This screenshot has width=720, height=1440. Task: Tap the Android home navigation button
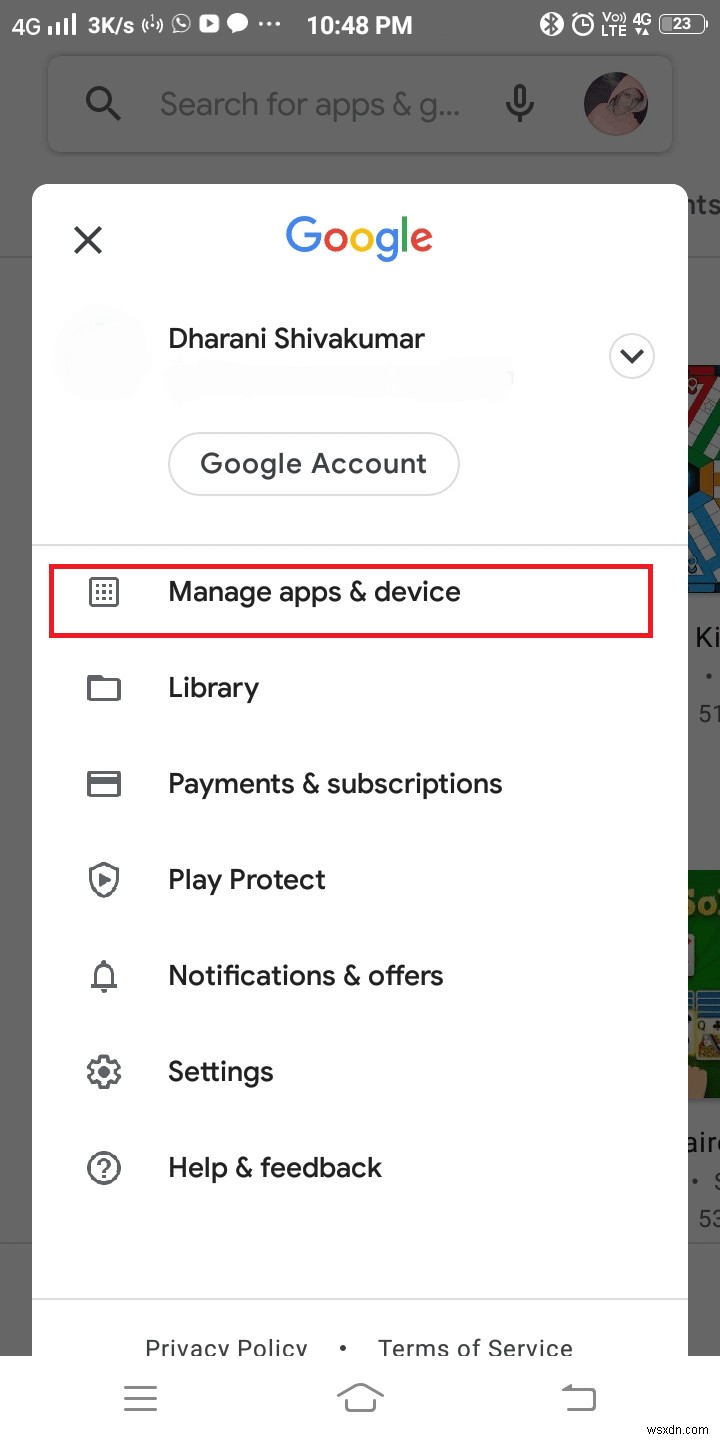(x=360, y=1397)
